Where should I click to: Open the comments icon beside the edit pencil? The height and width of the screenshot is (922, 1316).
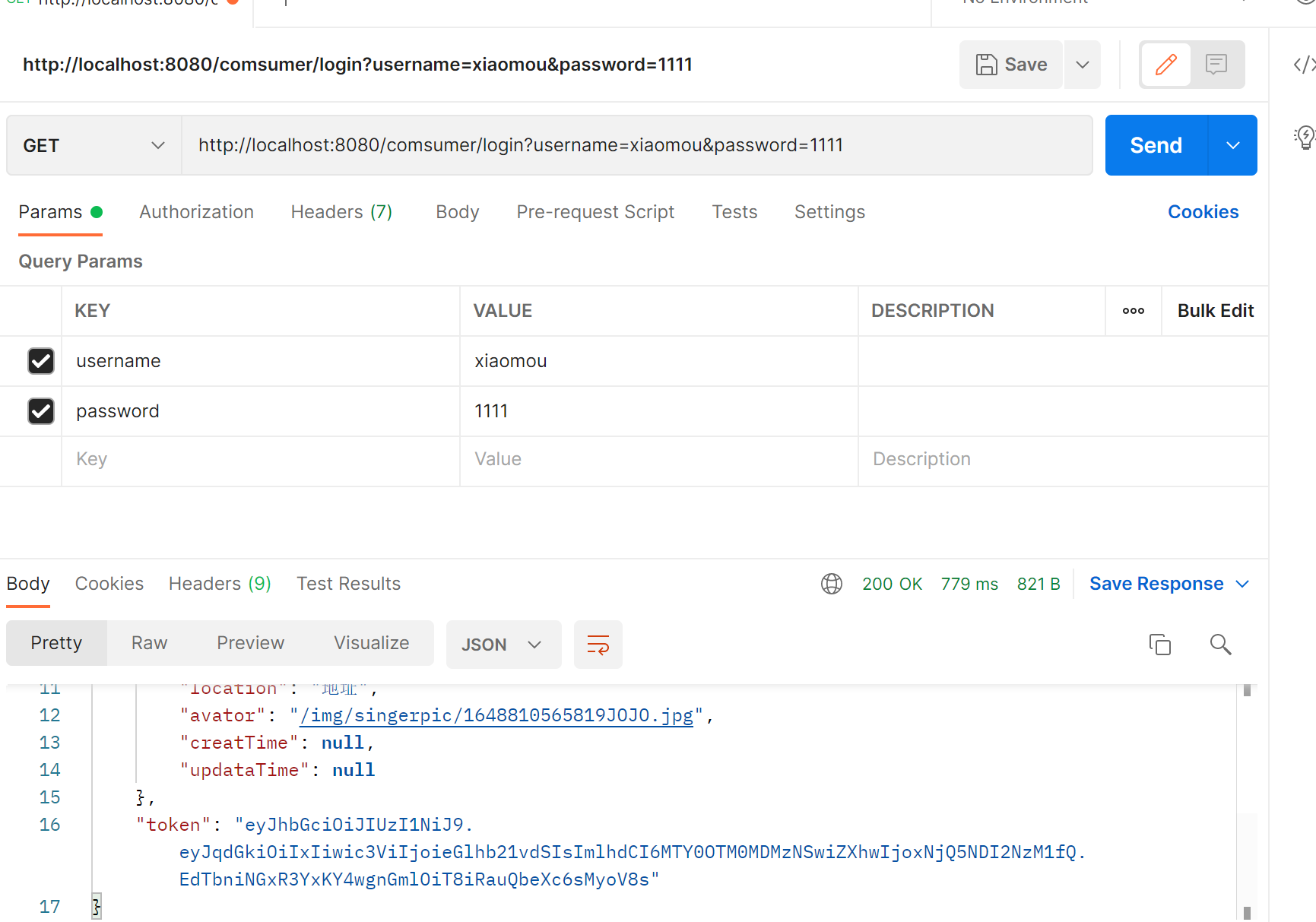tap(1216, 65)
